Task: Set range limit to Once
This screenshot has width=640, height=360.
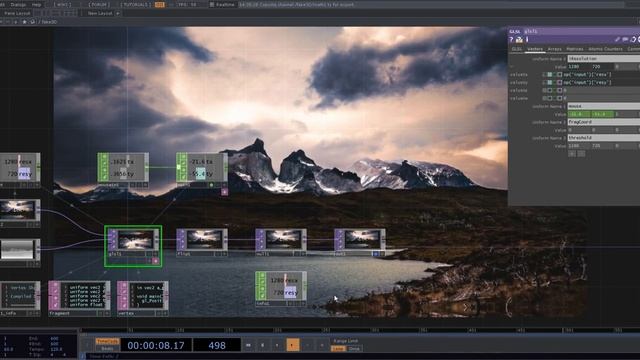Action: pyautogui.click(x=354, y=349)
